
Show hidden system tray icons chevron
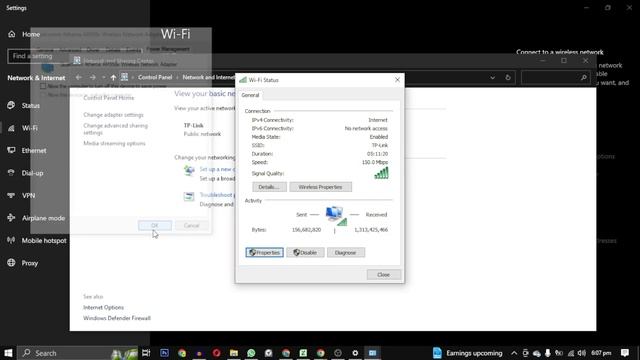[x=514, y=353]
